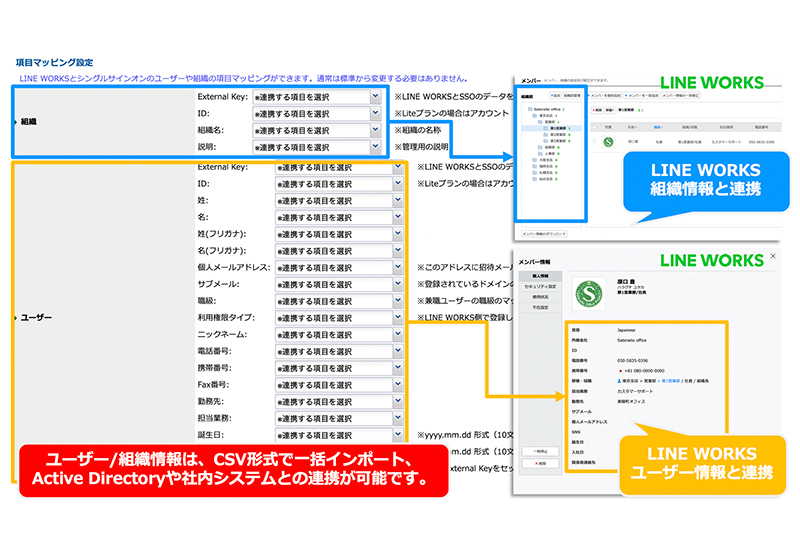This screenshot has height=547, width=800.
Task: Click the 項目マッピング設定 heading
Action: click(x=55, y=63)
